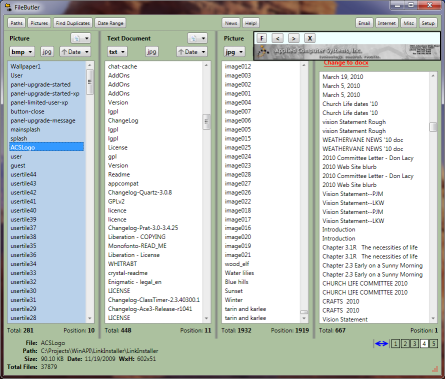The image size is (445, 379).
Task: Open the Misc button
Action: click(x=409, y=23)
